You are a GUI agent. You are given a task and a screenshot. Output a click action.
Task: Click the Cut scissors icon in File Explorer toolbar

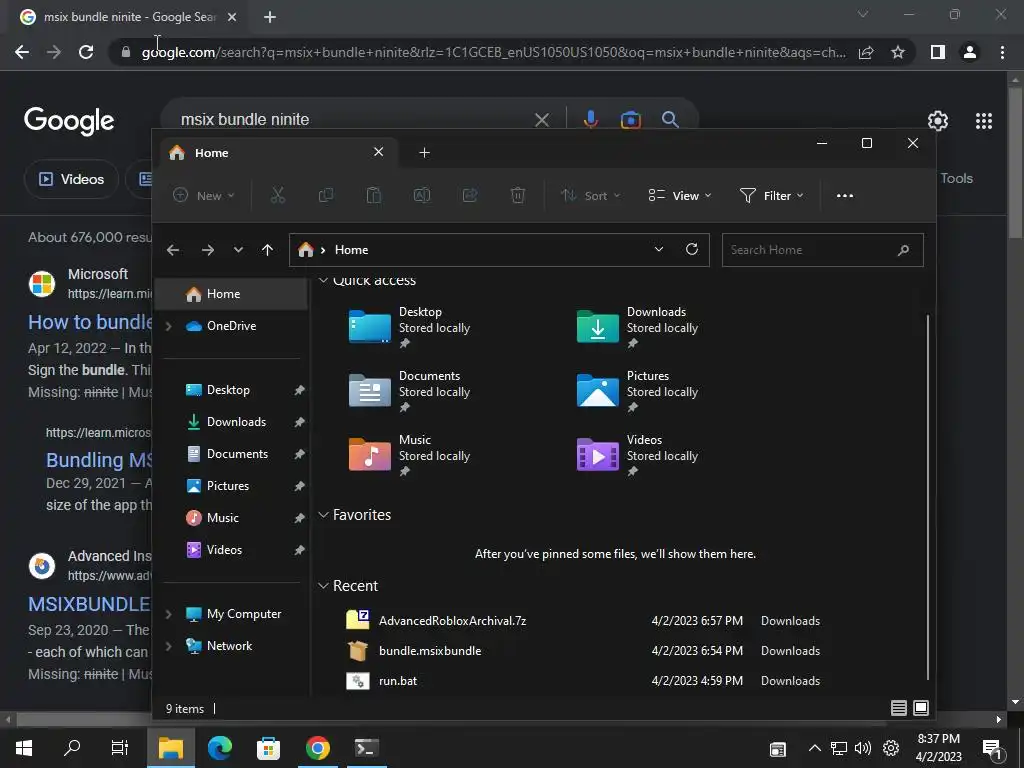278,195
